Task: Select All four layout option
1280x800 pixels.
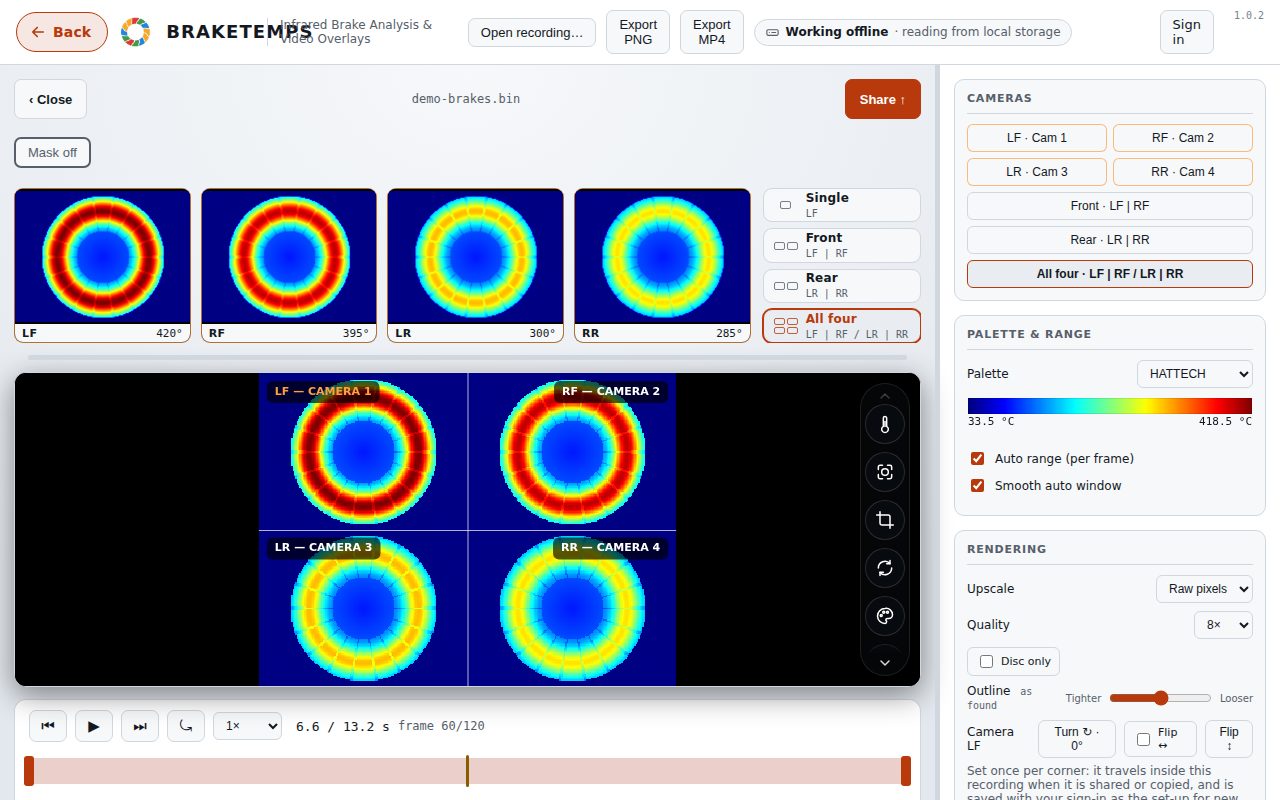Action: pyautogui.click(x=841, y=326)
